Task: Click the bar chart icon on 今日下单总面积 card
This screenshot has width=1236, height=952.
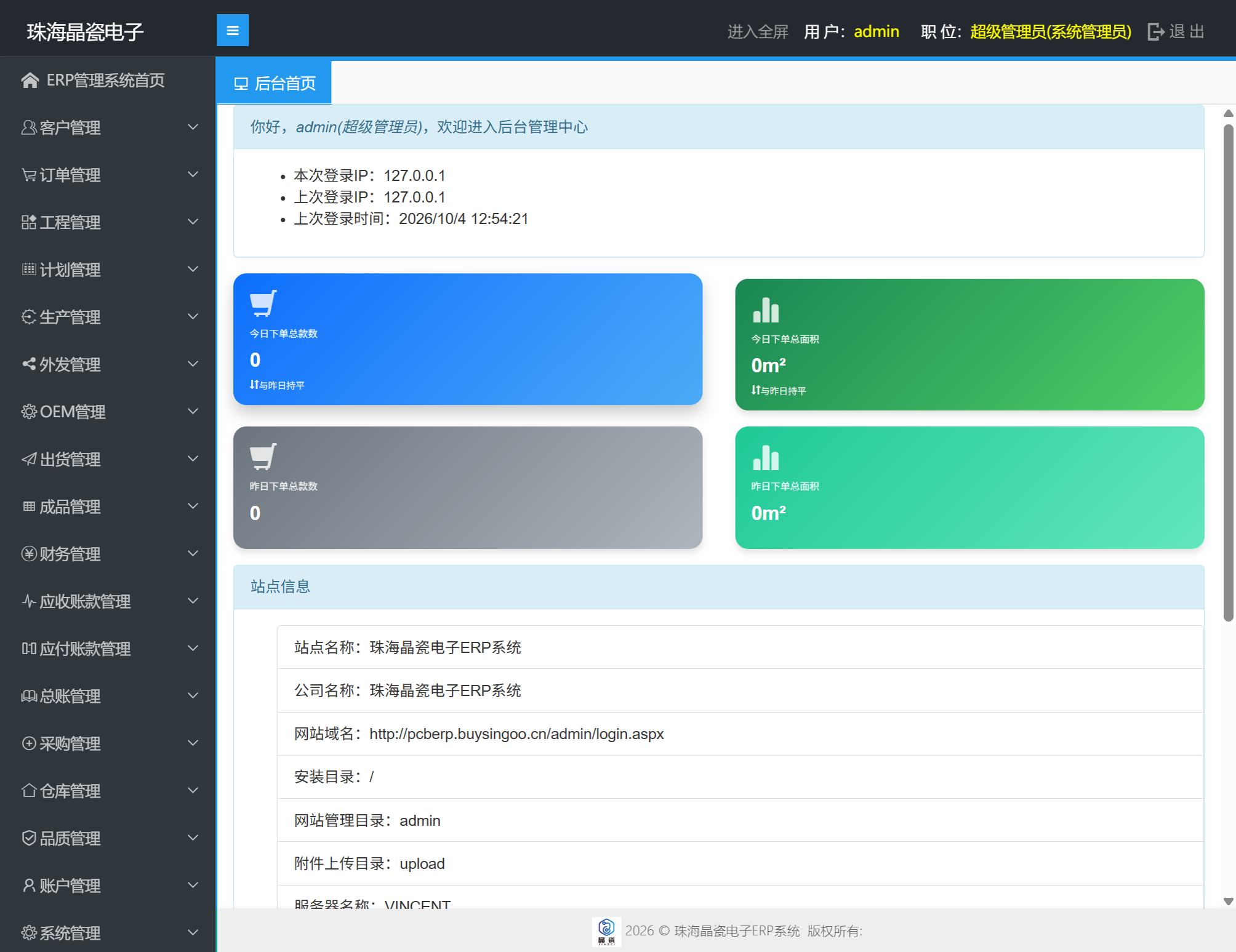Action: (766, 310)
